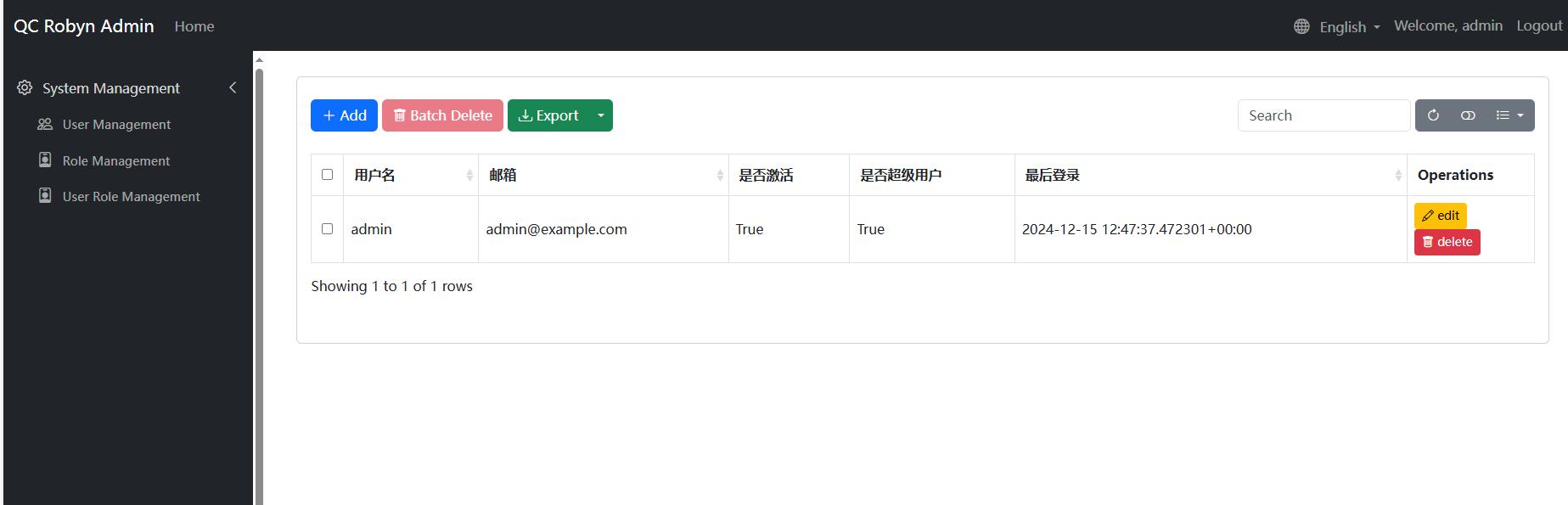The width and height of the screenshot is (1568, 505).
Task: Collapse the System Management menu chevron
Action: (233, 88)
